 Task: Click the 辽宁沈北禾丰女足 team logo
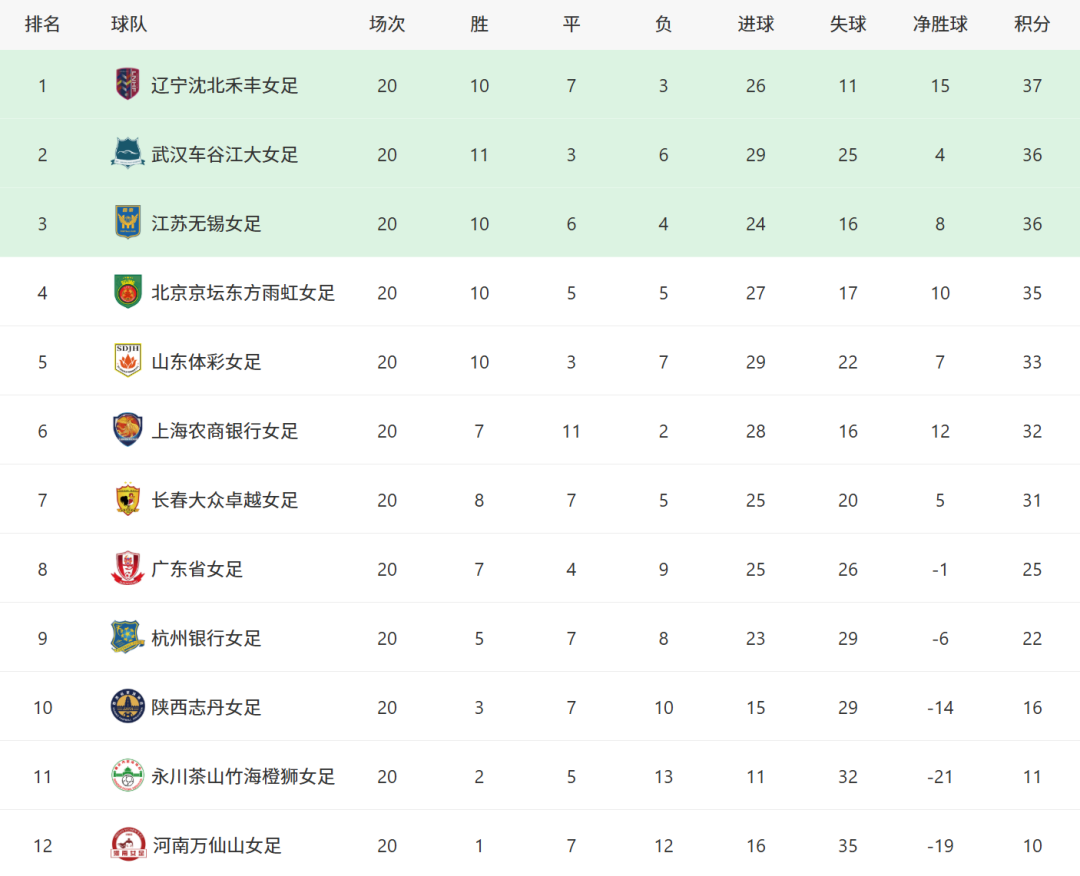(127, 85)
